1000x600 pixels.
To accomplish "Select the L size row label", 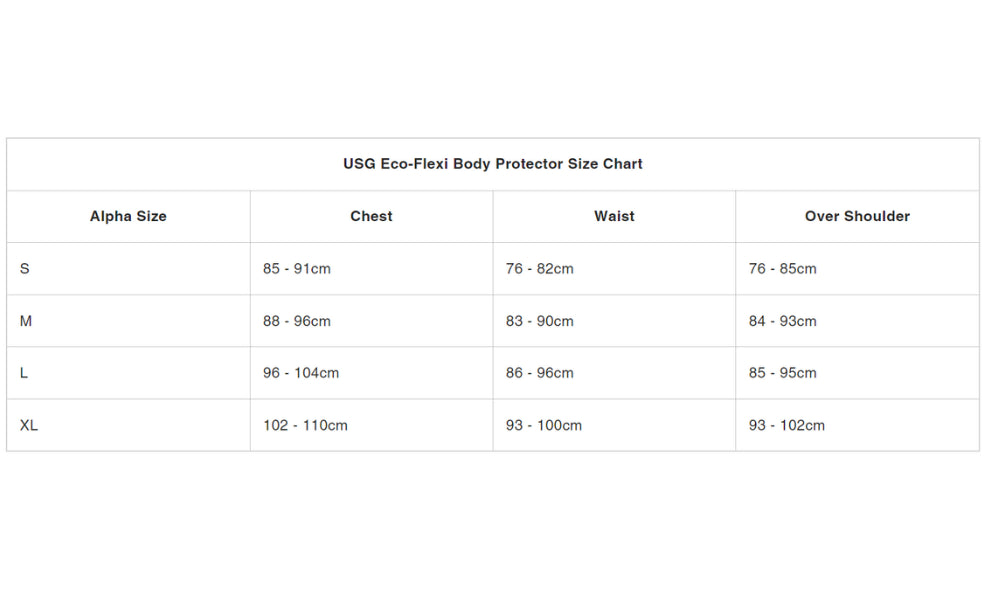I will click(x=24, y=373).
